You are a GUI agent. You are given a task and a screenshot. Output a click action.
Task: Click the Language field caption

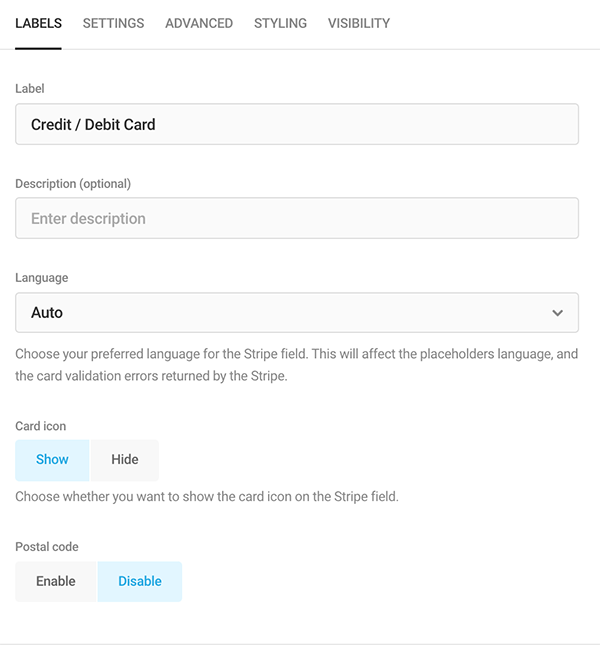pos(42,278)
